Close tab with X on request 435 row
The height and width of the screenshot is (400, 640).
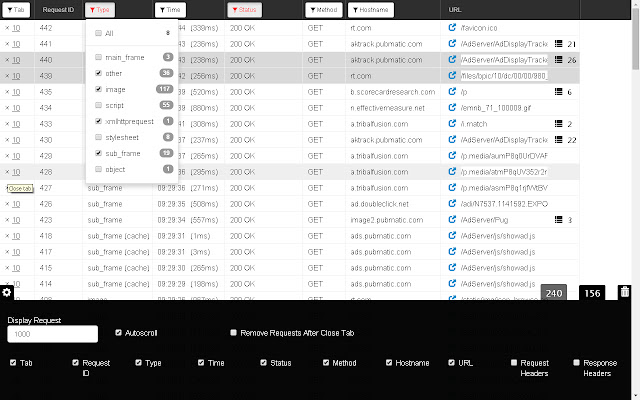(x=7, y=92)
